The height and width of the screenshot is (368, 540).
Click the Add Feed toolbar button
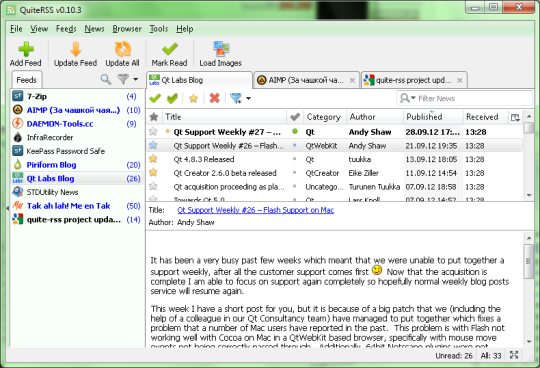click(26, 54)
